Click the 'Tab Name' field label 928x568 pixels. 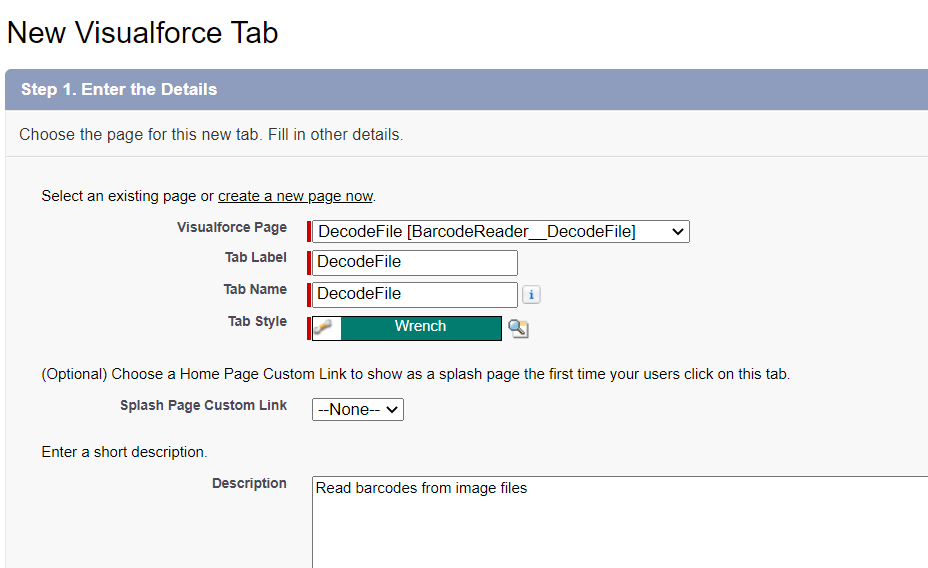click(255, 290)
